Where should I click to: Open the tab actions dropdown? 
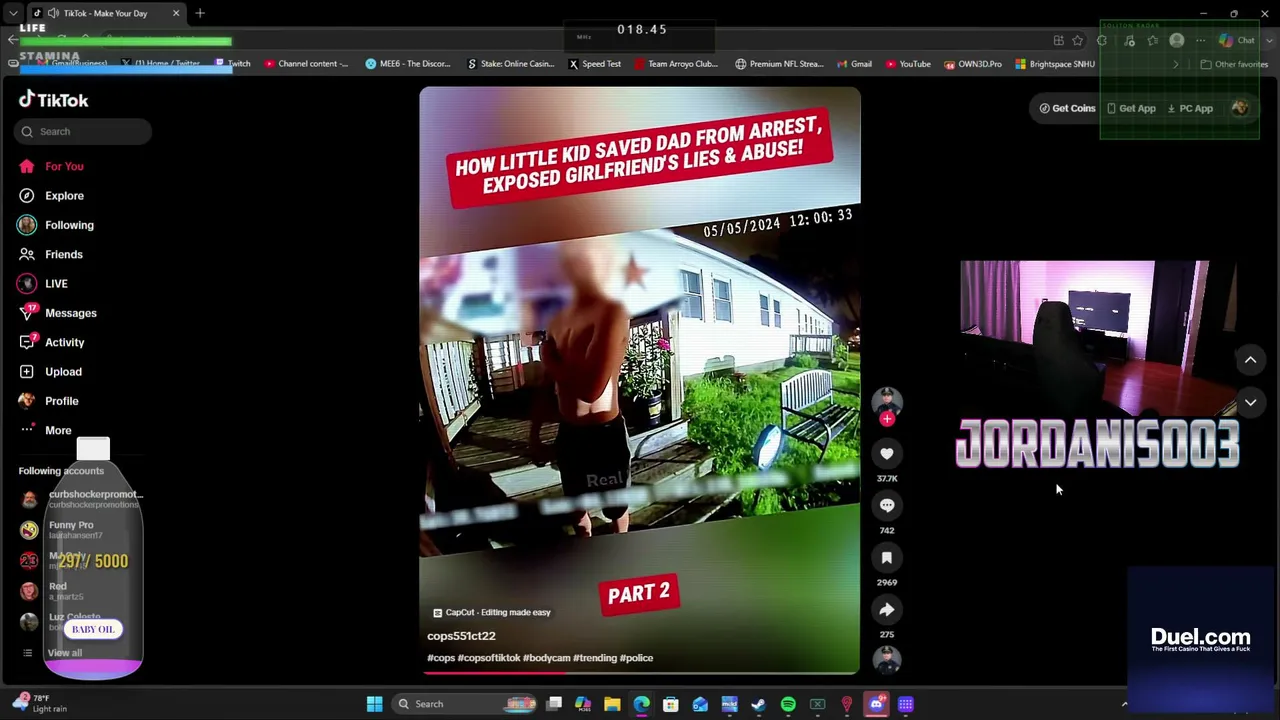[13, 13]
